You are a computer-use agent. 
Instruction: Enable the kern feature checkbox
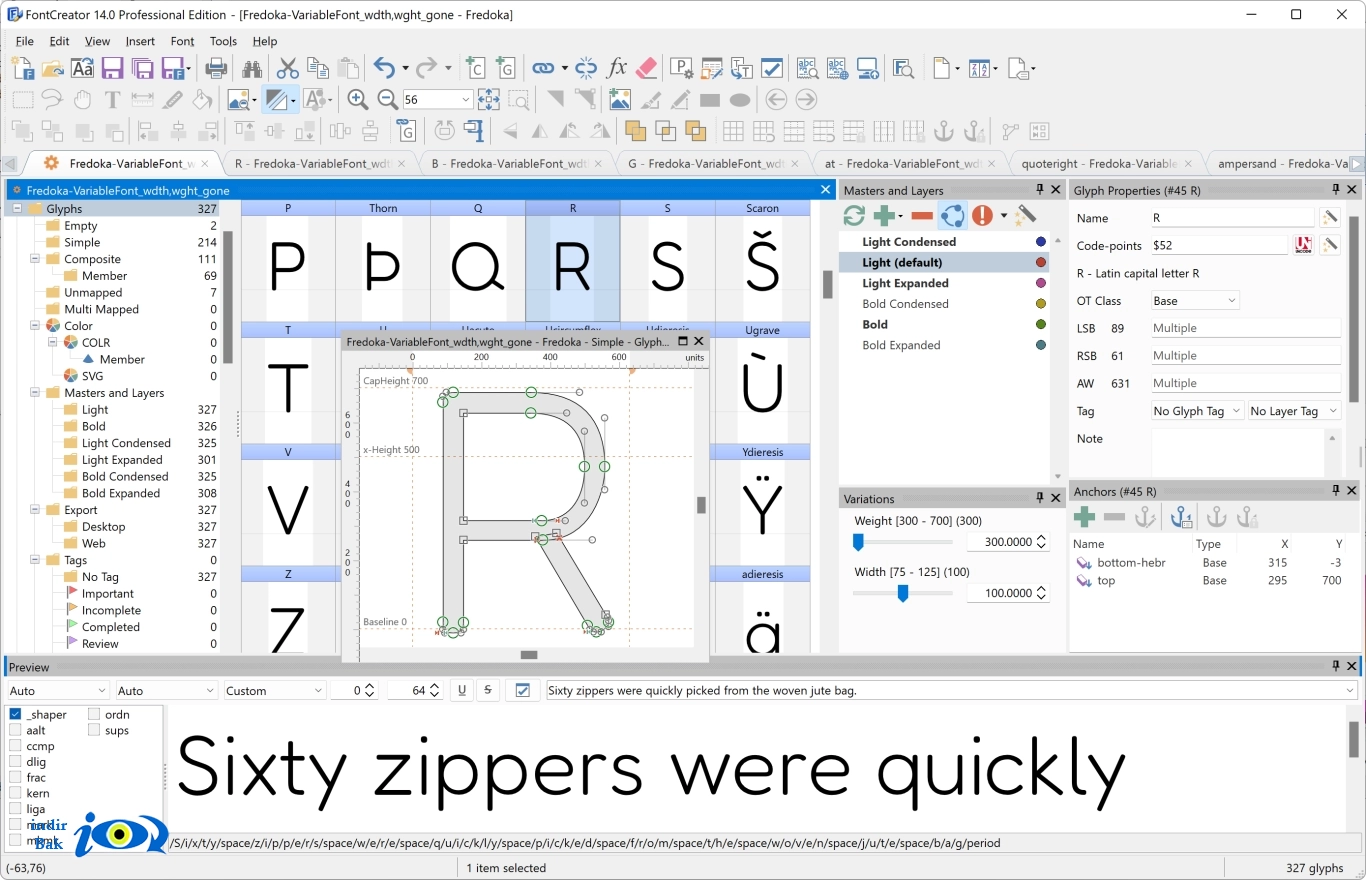(x=15, y=793)
